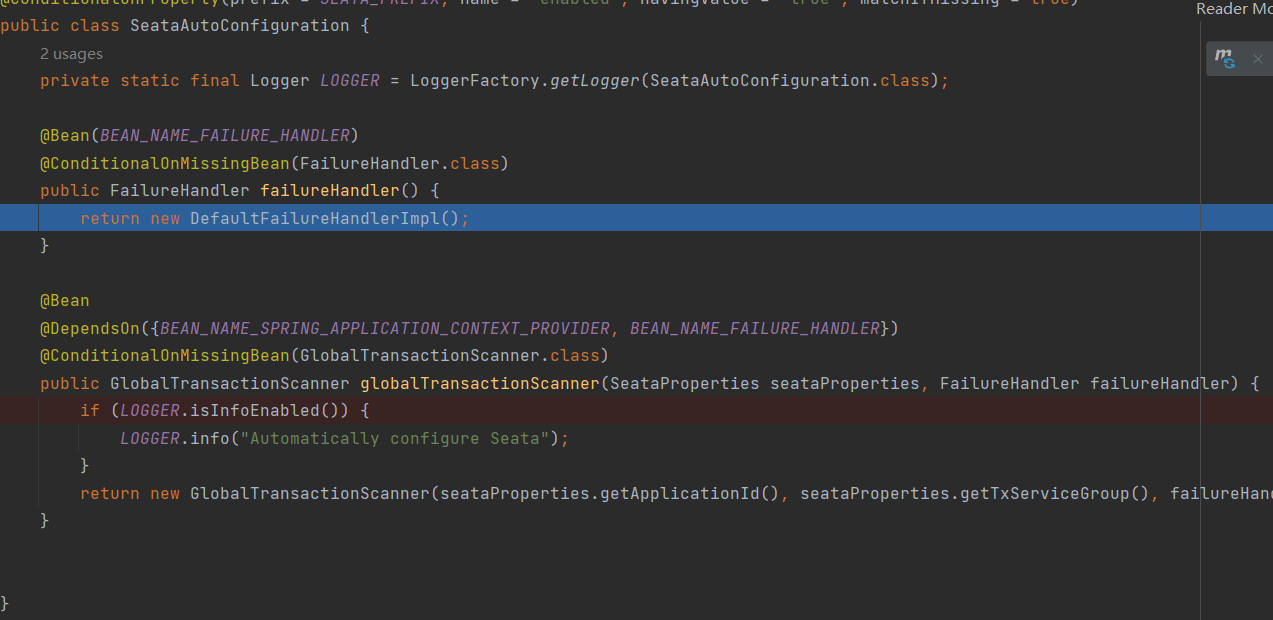Click the globalTransactionScanner method name
Viewport: 1273px width, 620px height.
point(480,383)
